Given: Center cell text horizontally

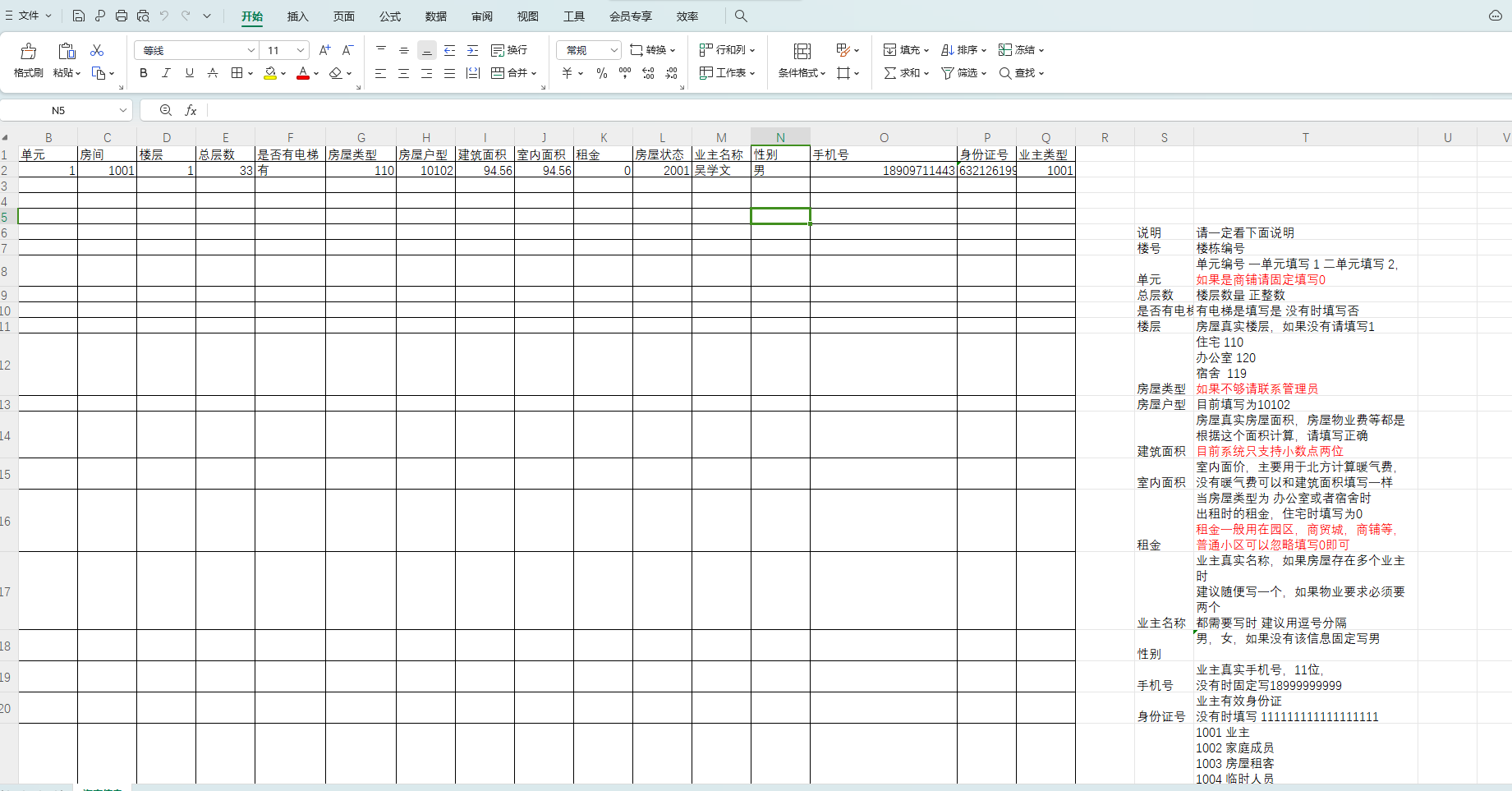Looking at the screenshot, I should 404,73.
